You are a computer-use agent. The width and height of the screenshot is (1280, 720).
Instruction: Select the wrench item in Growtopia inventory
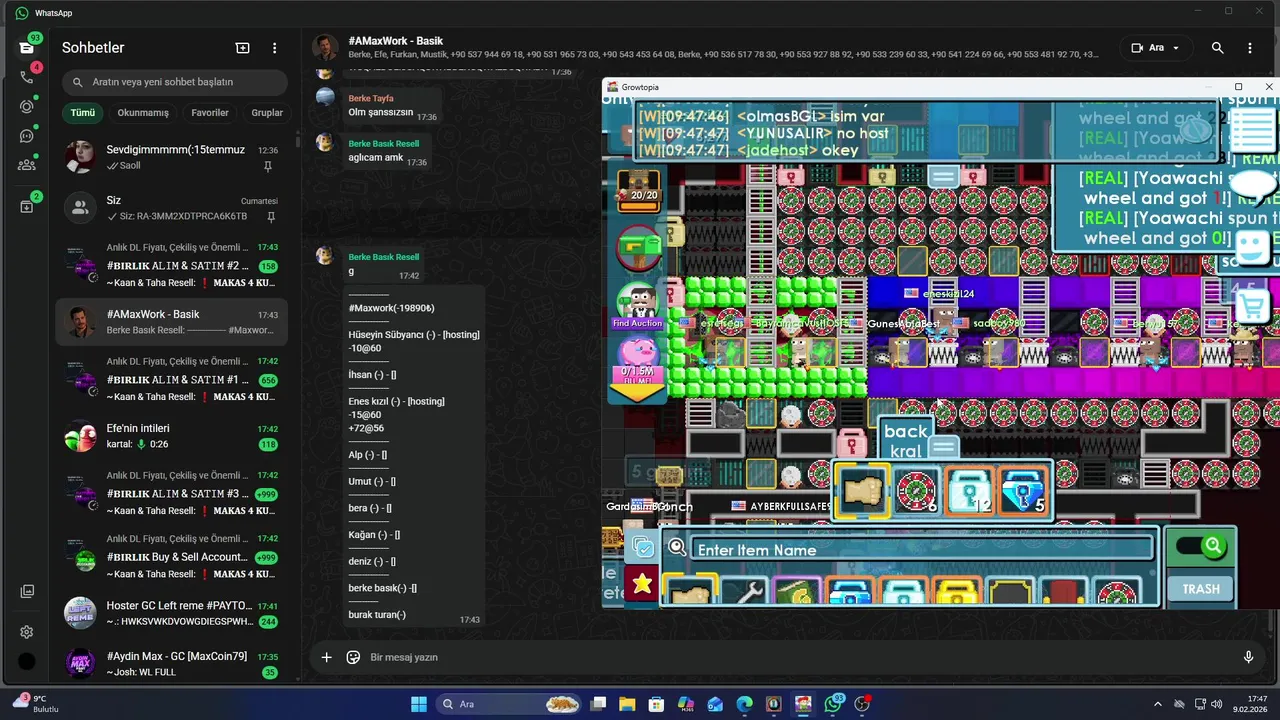pyautogui.click(x=743, y=594)
